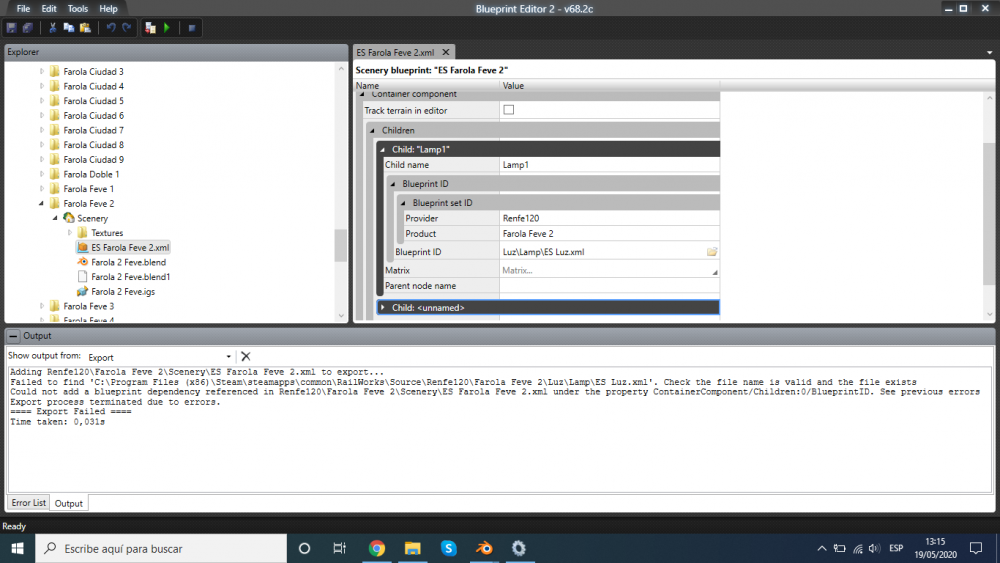Browse for Blueprint ID using folder icon
The height and width of the screenshot is (563, 1000).
712,252
